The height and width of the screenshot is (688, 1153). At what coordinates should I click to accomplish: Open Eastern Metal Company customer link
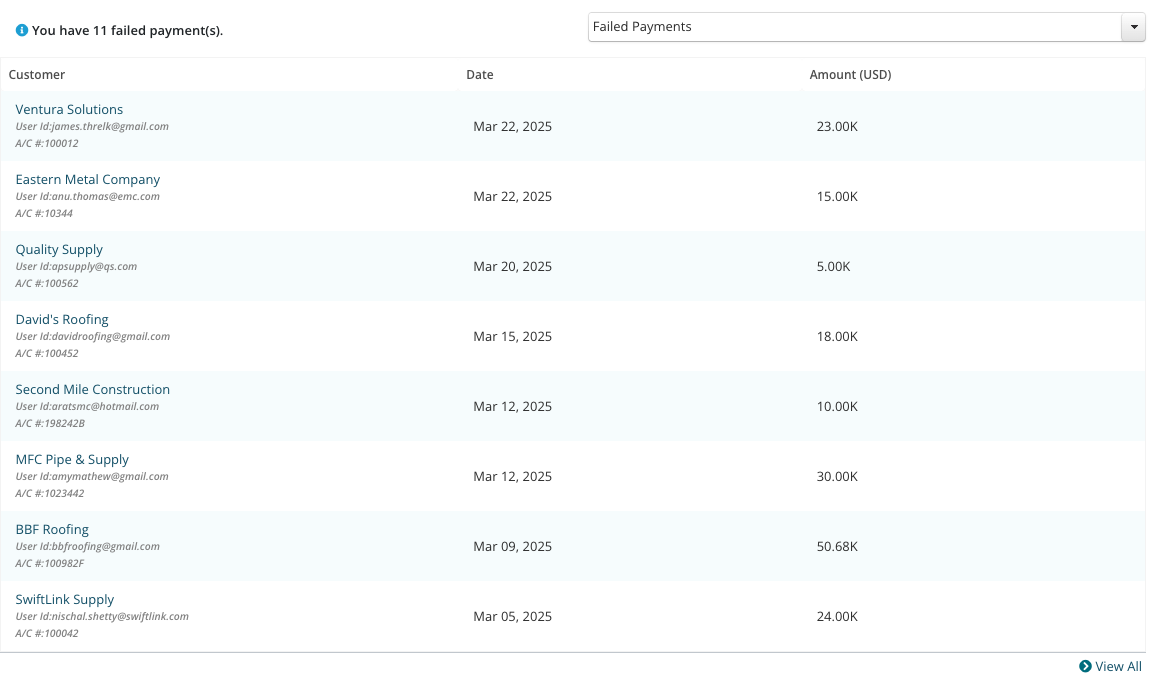88,179
